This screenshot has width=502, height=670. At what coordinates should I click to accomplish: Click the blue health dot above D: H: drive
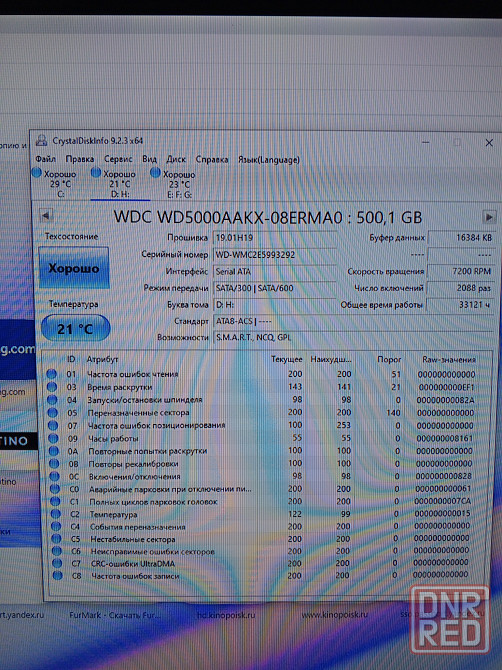96,173
